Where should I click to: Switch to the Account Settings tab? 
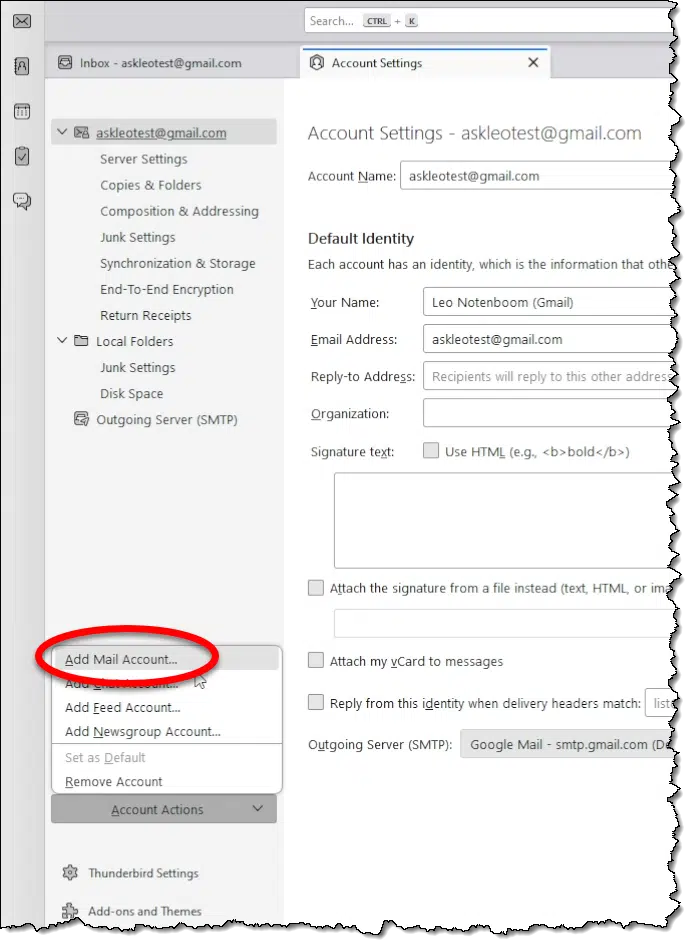tap(425, 63)
